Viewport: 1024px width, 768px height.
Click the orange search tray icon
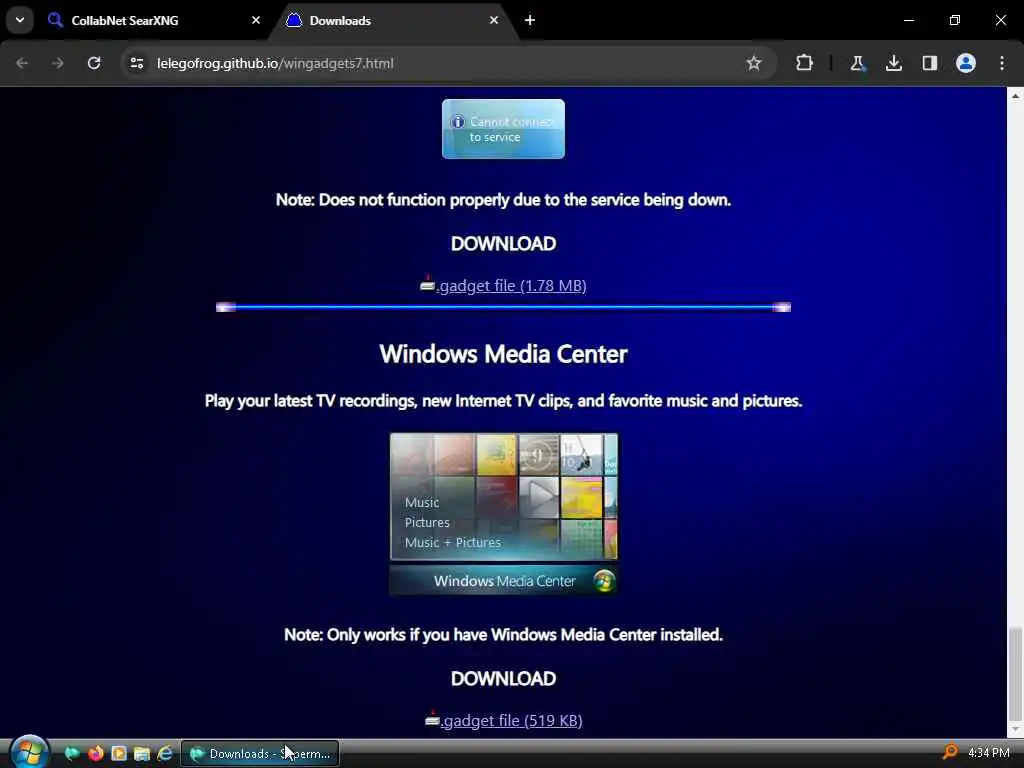coord(950,752)
